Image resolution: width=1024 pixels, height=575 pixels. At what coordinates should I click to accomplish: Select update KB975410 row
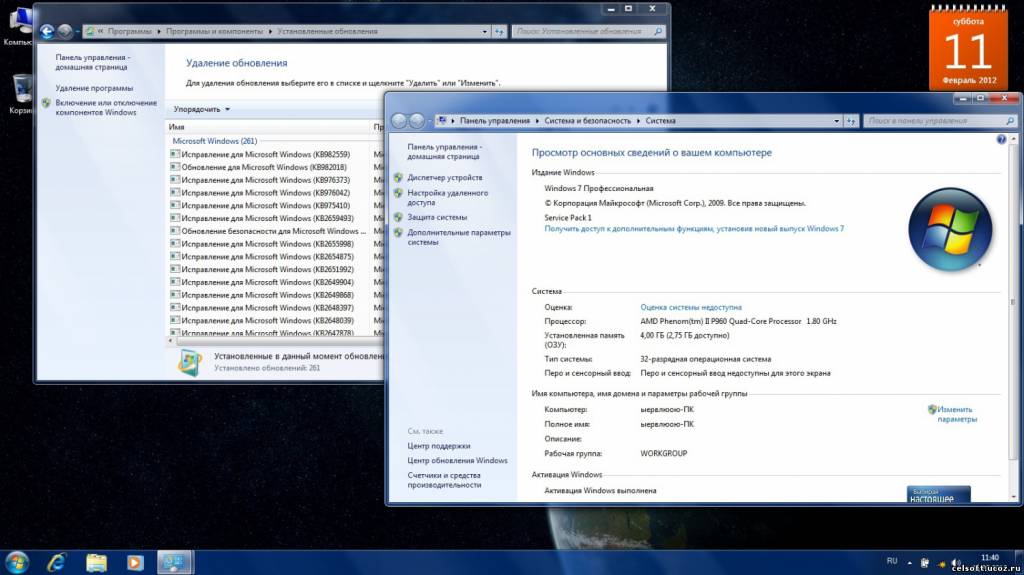click(266, 205)
